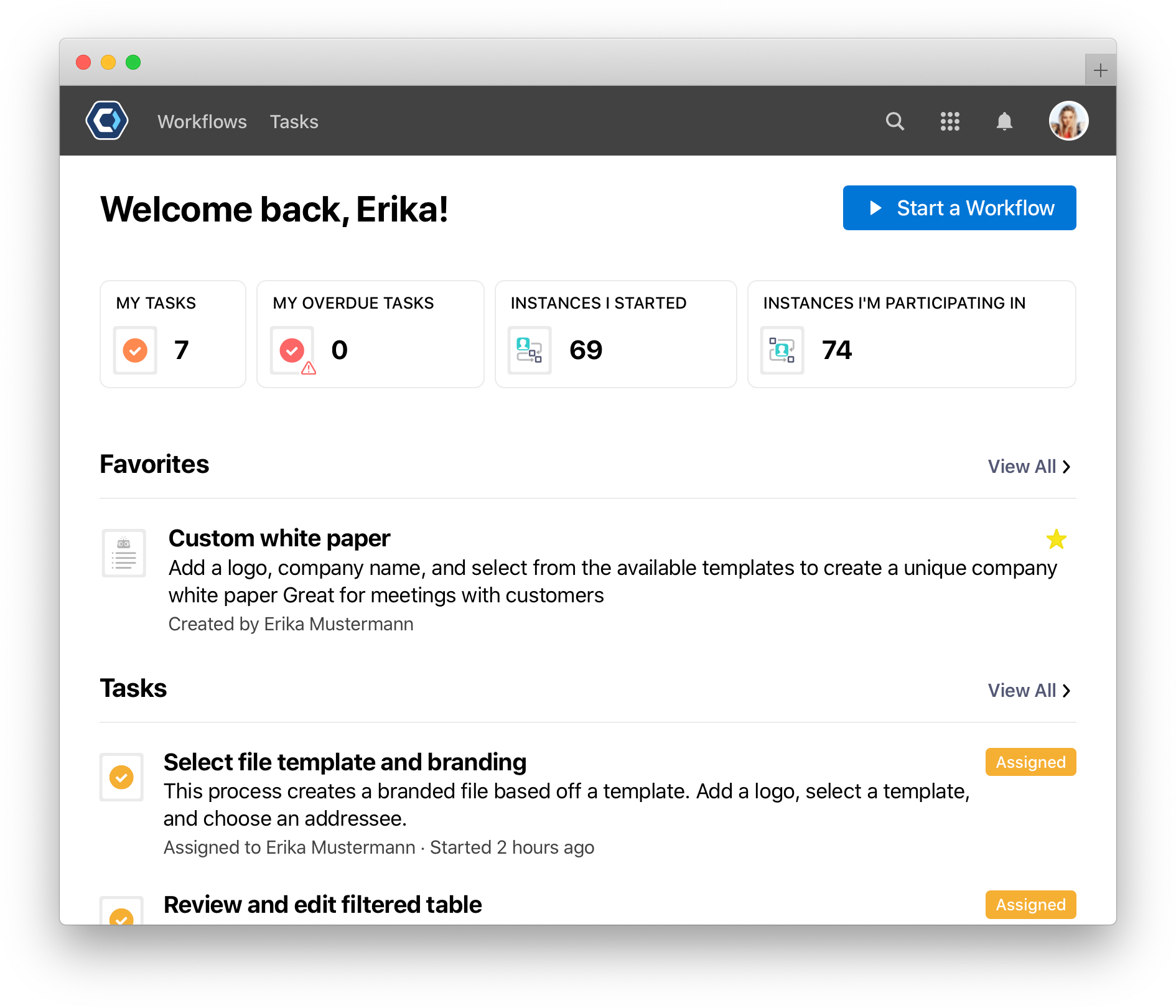The height and width of the screenshot is (1008, 1176).
Task: Click the Custom white paper document icon
Action: pyautogui.click(x=124, y=553)
